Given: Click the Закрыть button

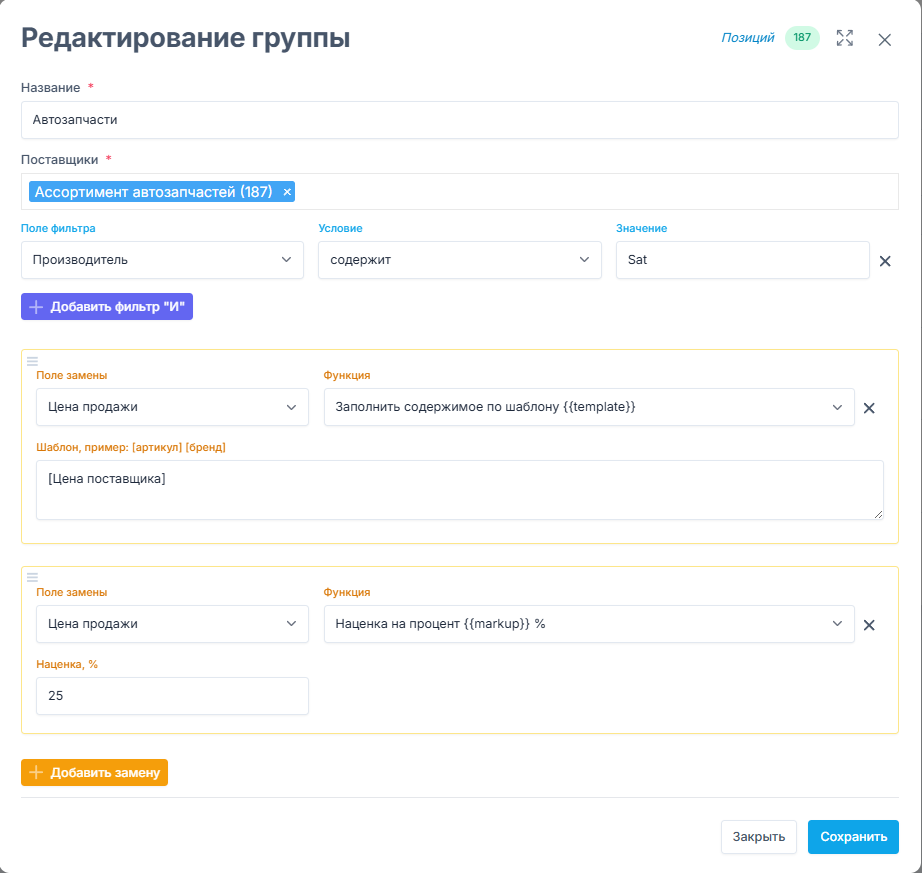Looking at the screenshot, I should [759, 837].
